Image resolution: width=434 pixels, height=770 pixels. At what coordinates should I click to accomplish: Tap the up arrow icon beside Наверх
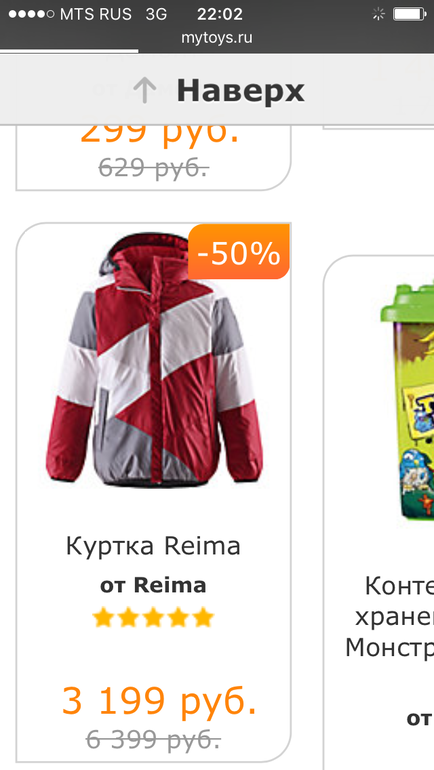tap(144, 91)
